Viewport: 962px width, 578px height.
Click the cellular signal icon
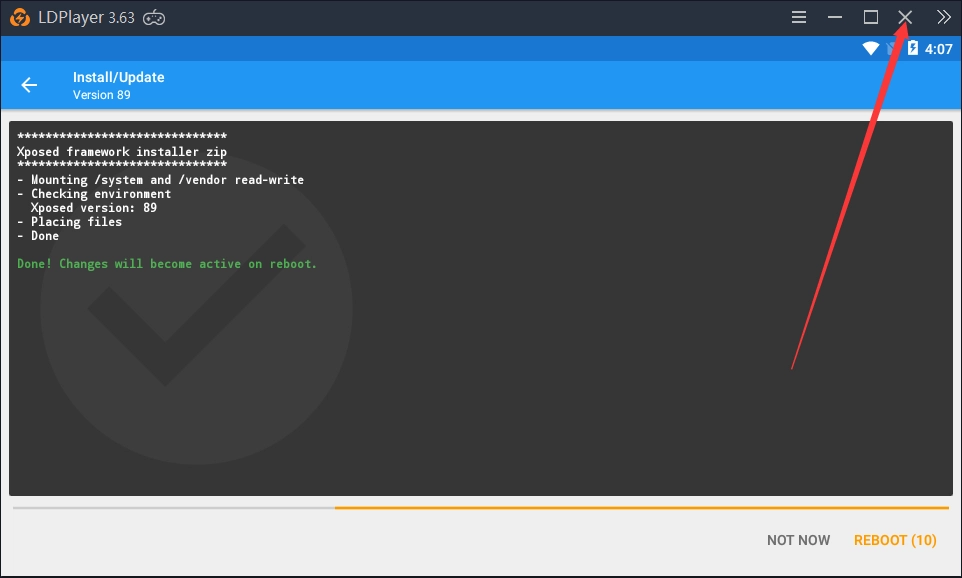(889, 47)
